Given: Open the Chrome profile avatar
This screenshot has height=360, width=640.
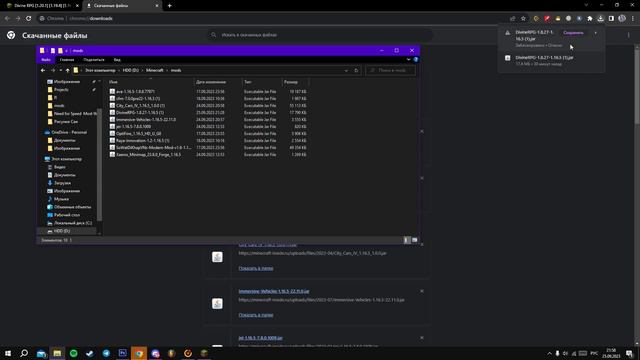Looking at the screenshot, I should click(x=622, y=18).
